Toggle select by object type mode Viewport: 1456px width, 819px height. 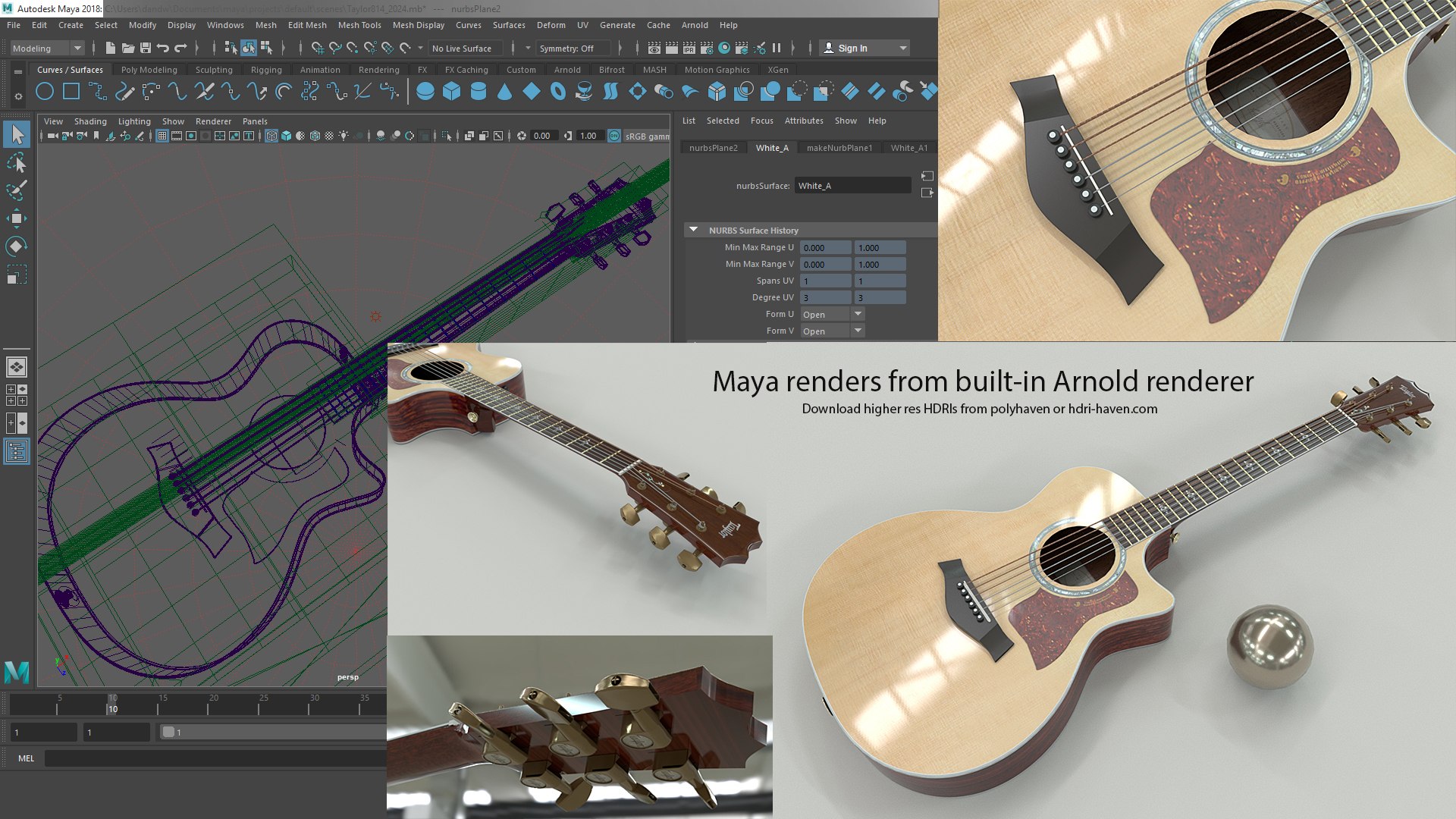pyautogui.click(x=249, y=48)
